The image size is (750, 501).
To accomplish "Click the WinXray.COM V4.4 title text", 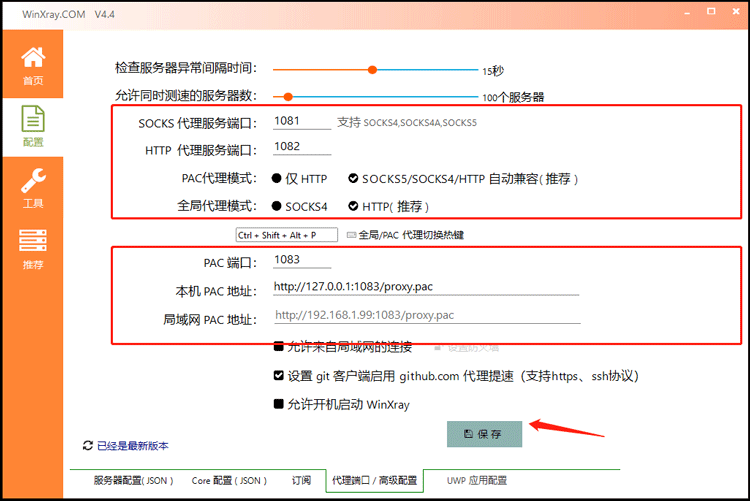I will pyautogui.click(x=68, y=14).
